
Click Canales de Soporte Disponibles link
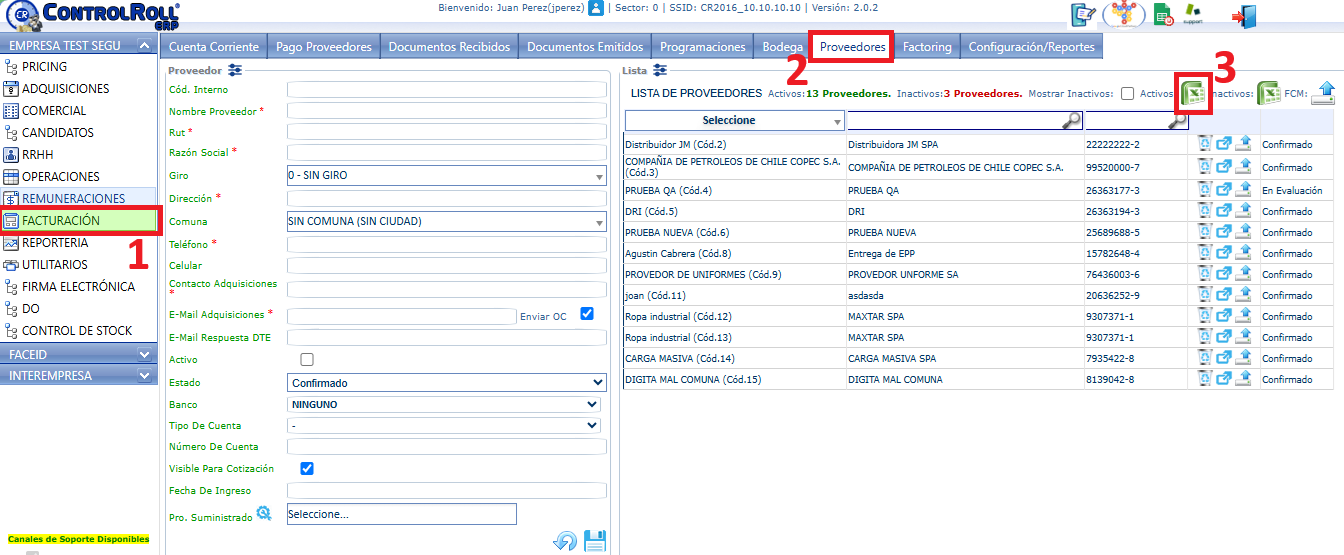pos(78,539)
